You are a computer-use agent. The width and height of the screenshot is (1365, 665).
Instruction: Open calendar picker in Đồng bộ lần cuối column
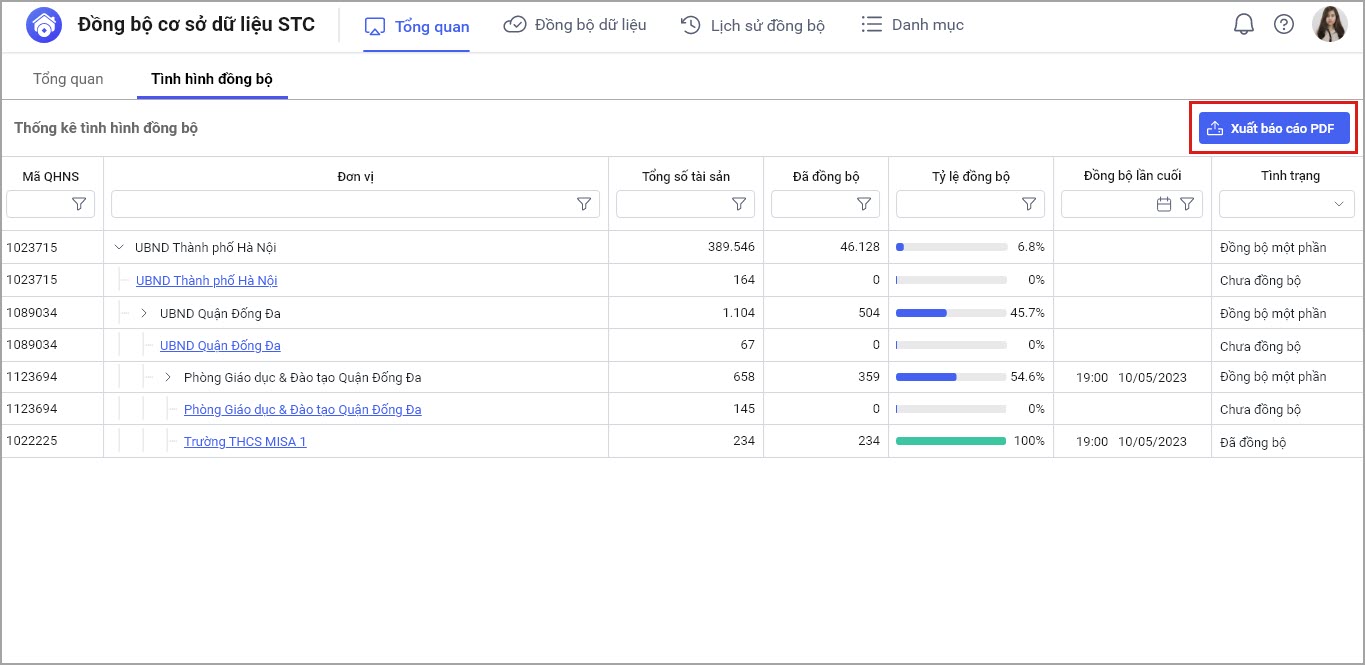pyautogui.click(x=1164, y=204)
